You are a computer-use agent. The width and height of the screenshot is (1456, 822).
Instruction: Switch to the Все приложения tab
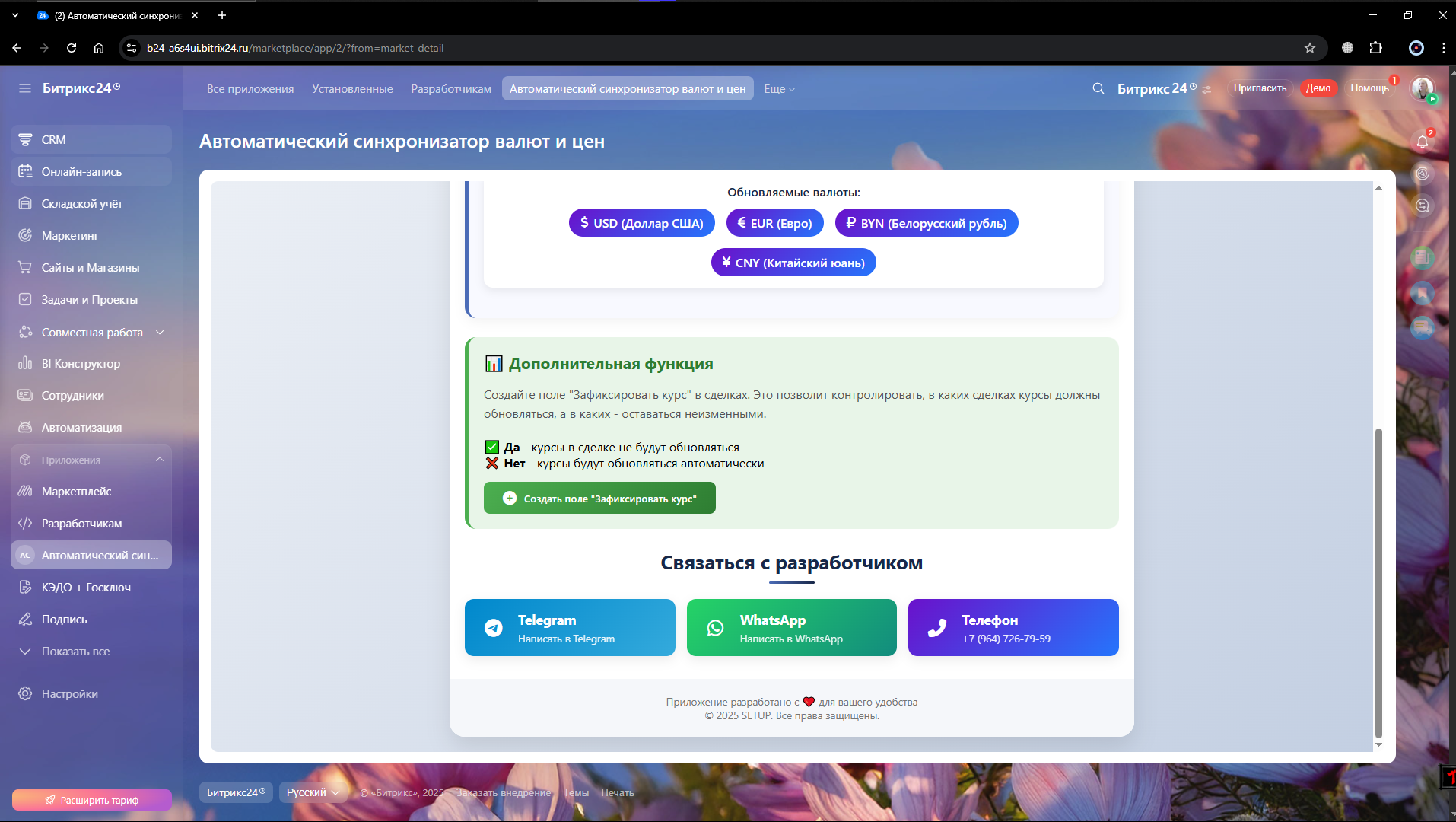[250, 89]
